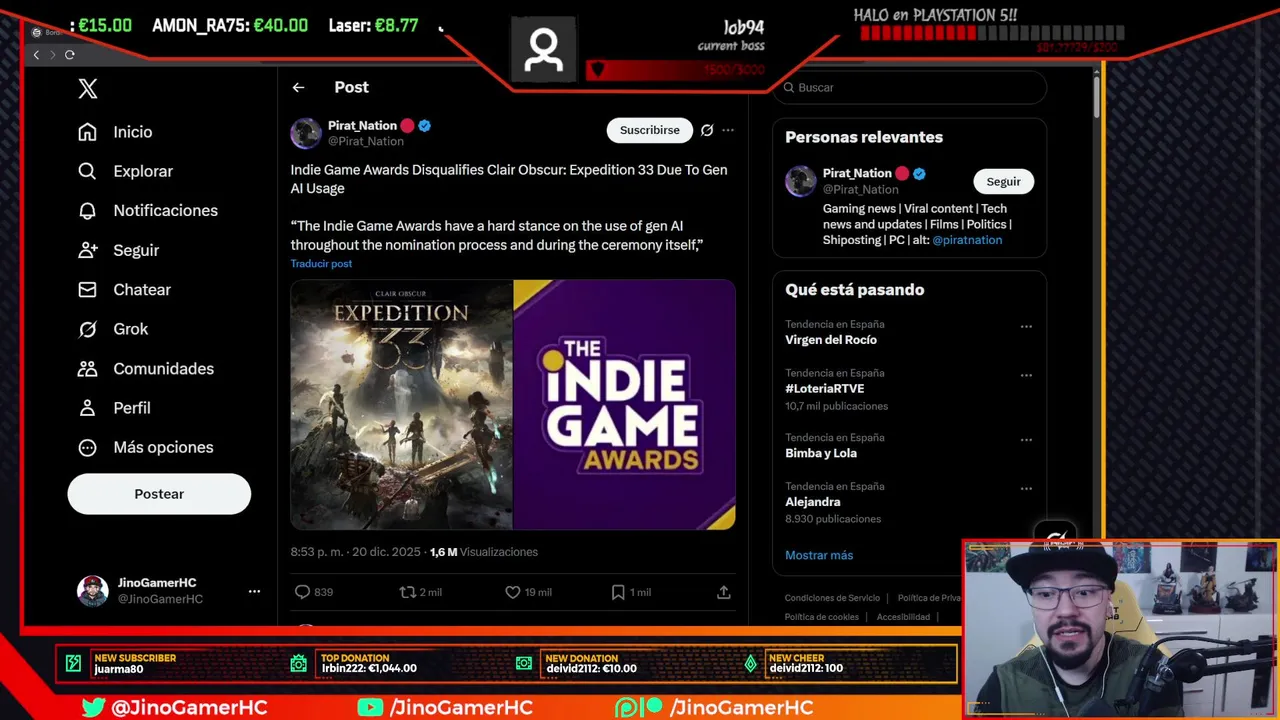Select the Explorar menu label
Image resolution: width=1280 pixels, height=720 pixels.
tap(143, 171)
